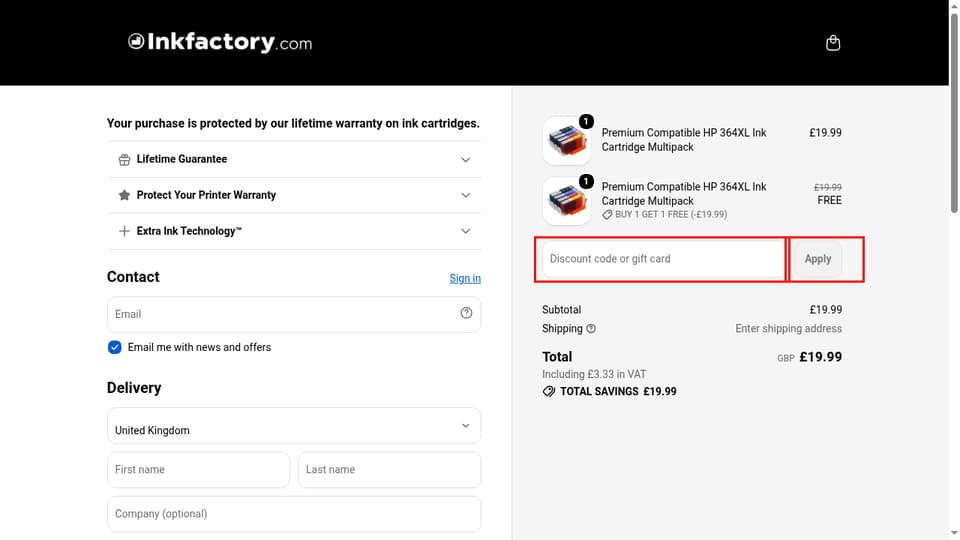Focus the Last name field
This screenshot has width=960, height=540.
(389, 470)
